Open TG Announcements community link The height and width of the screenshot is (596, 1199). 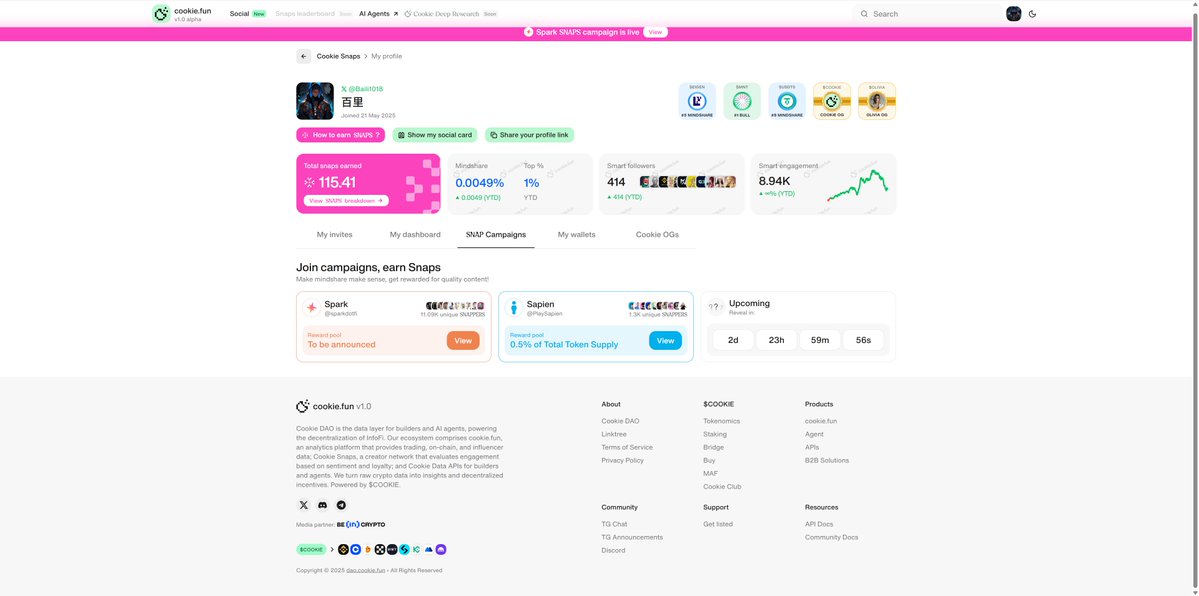(x=632, y=537)
